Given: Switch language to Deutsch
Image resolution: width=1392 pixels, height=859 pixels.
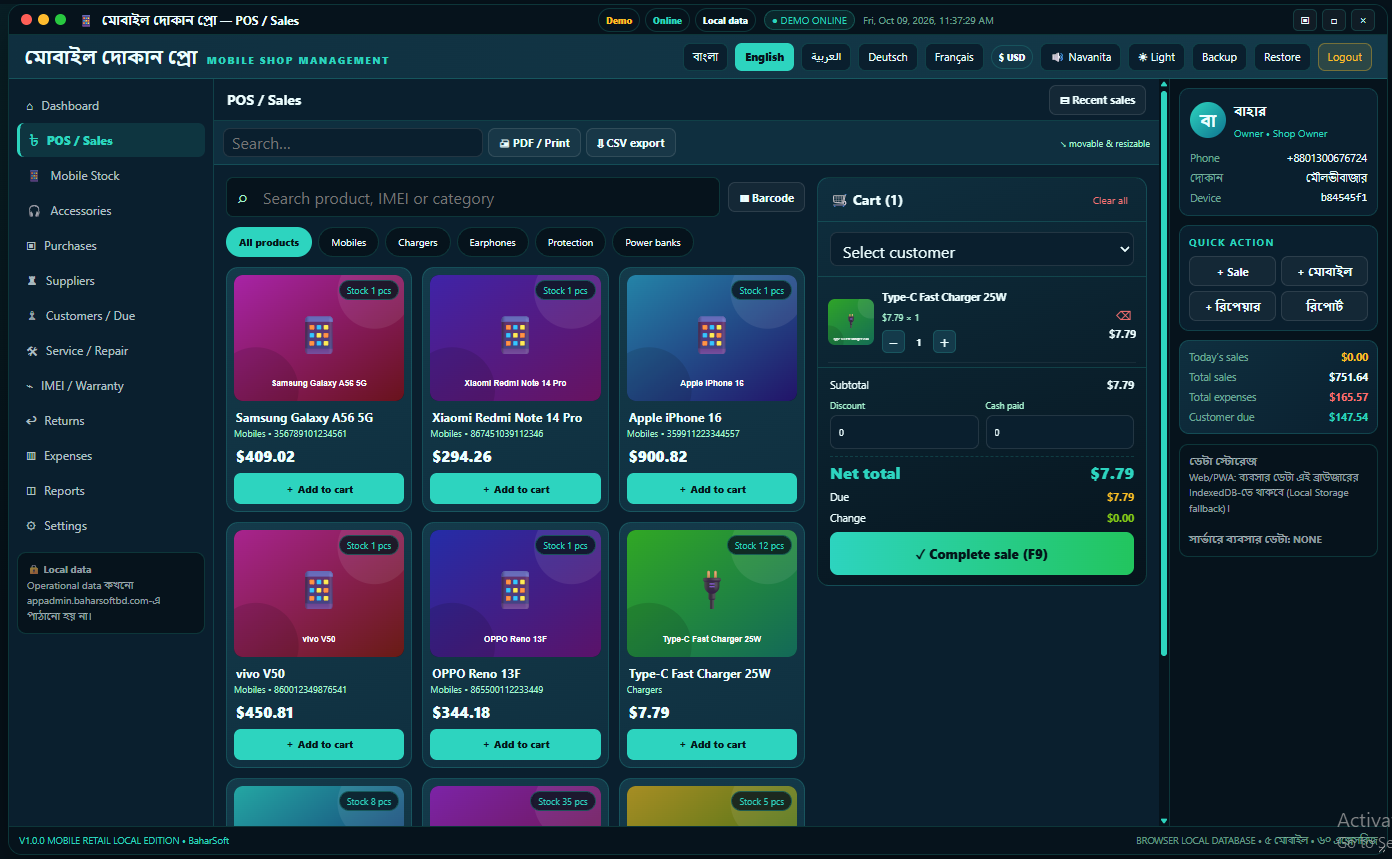Looking at the screenshot, I should 888,57.
